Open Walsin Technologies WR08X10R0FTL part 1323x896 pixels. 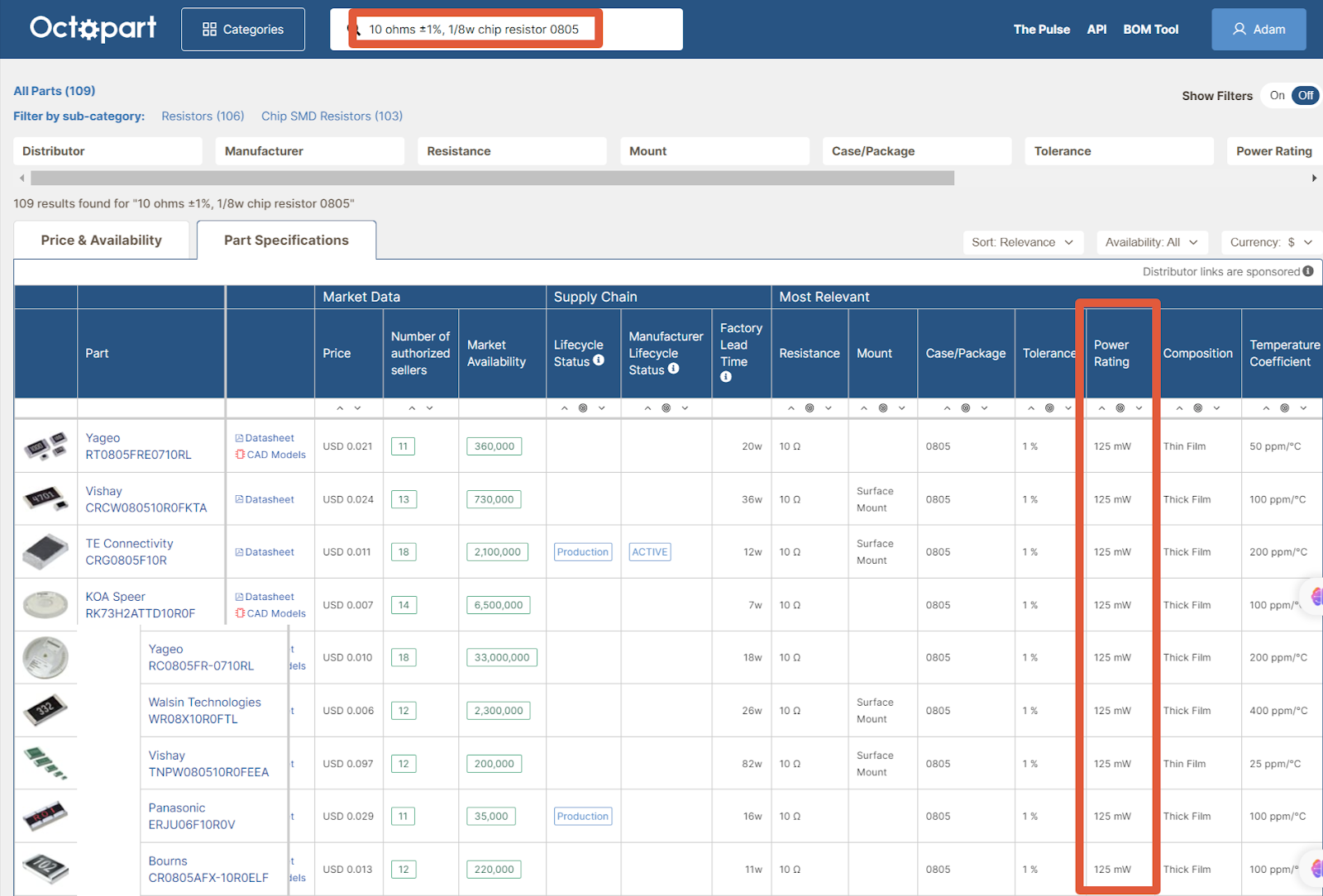(x=204, y=711)
